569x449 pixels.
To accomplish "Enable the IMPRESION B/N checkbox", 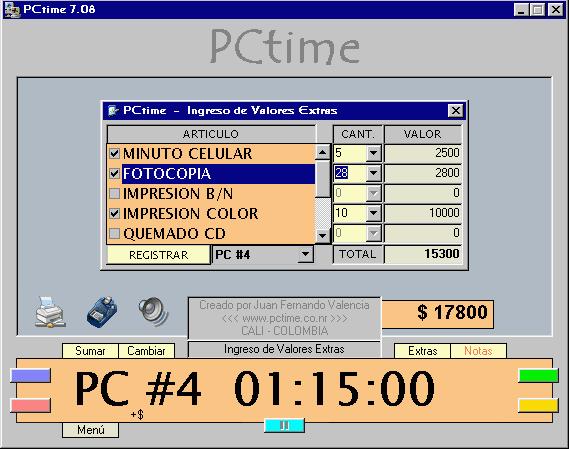I will click(114, 193).
